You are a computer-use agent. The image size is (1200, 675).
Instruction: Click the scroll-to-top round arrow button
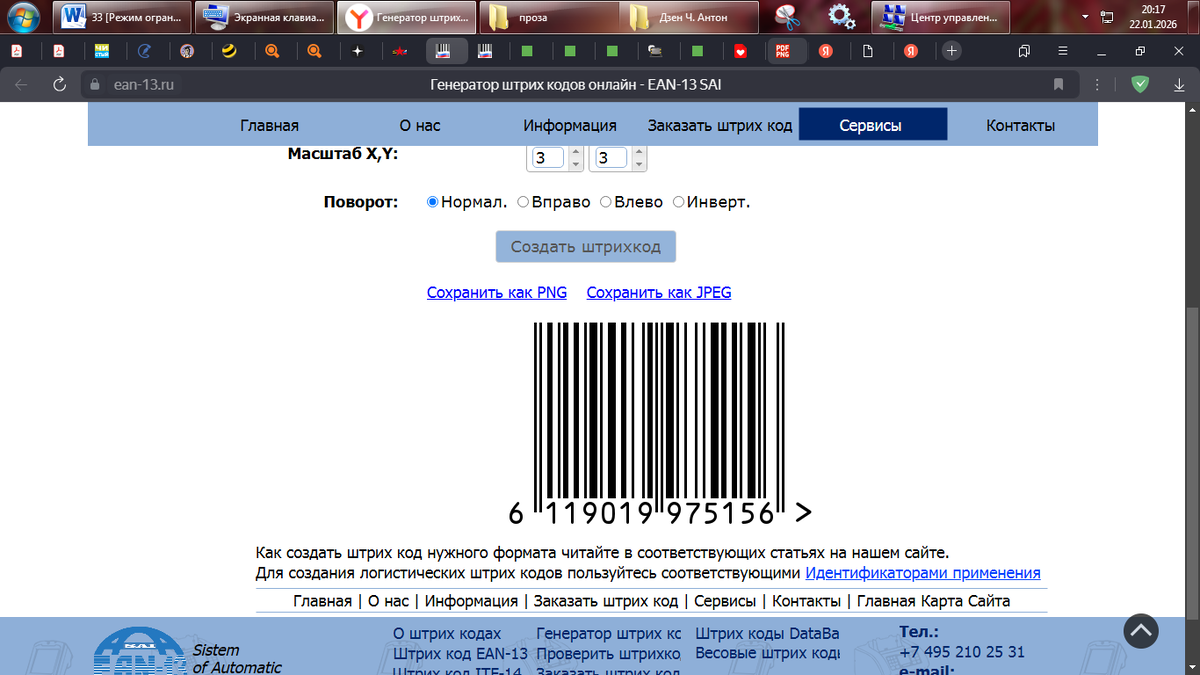tap(1141, 630)
